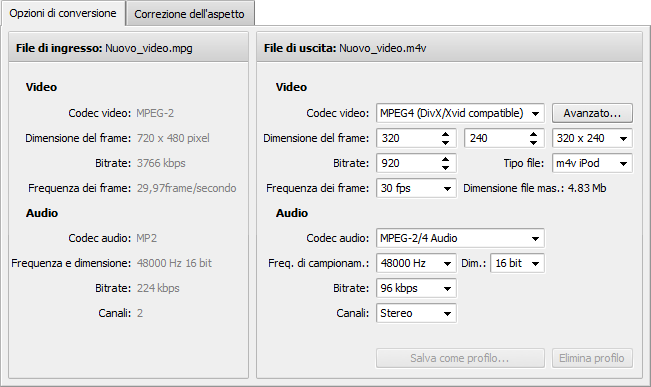Click the Salva come profilo... button
Viewport: 651px width, 387px height.
click(460, 358)
